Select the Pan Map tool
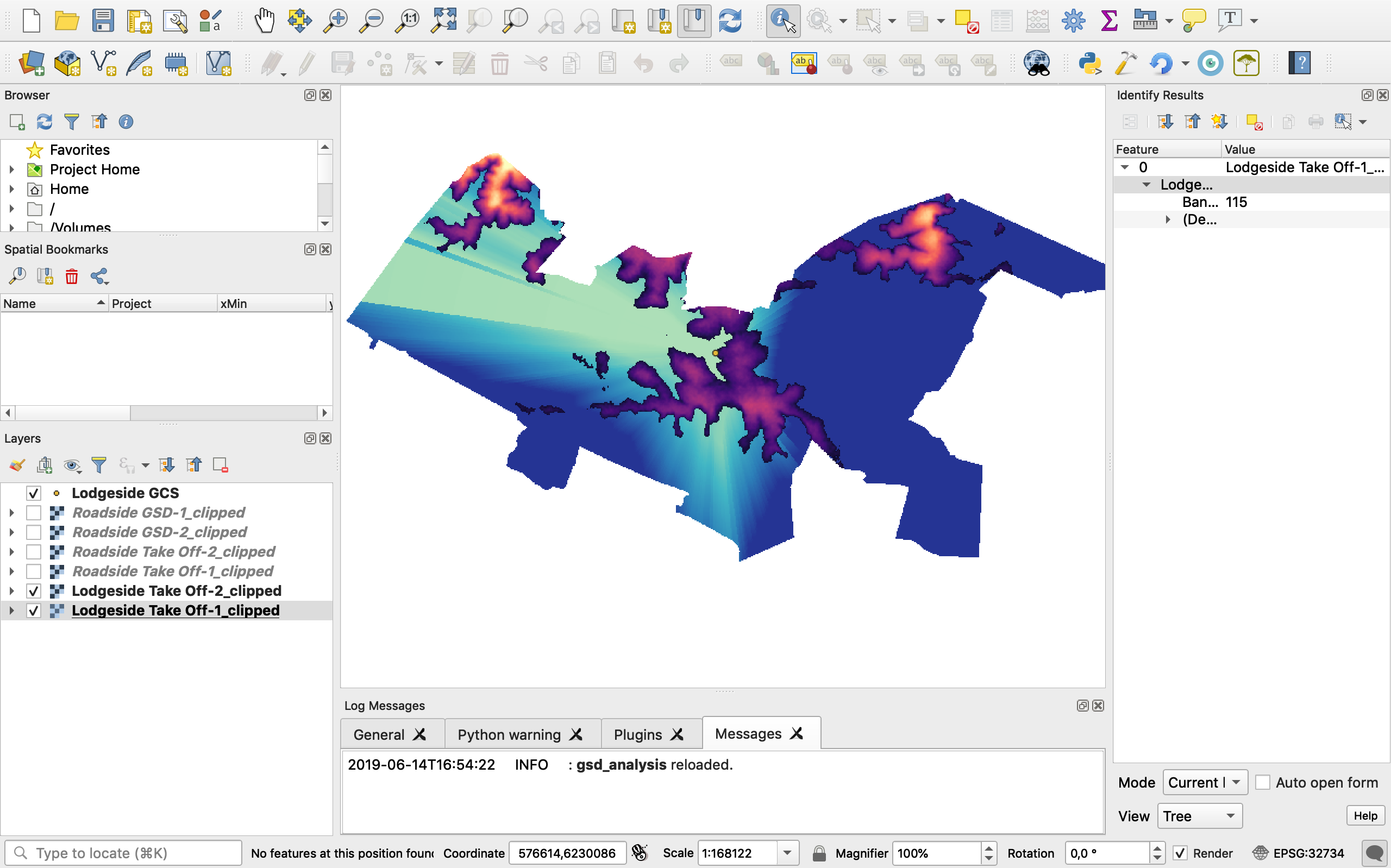The width and height of the screenshot is (1391, 868). pyautogui.click(x=264, y=20)
